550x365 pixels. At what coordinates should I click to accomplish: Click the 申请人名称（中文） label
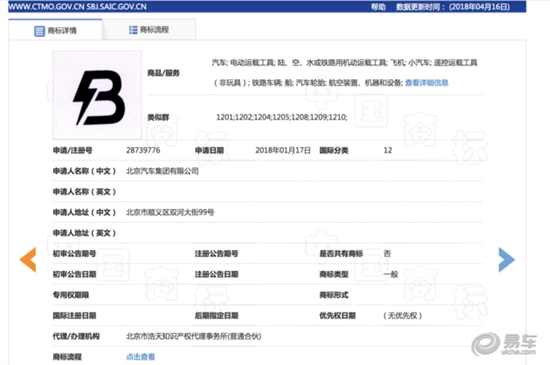85,171
